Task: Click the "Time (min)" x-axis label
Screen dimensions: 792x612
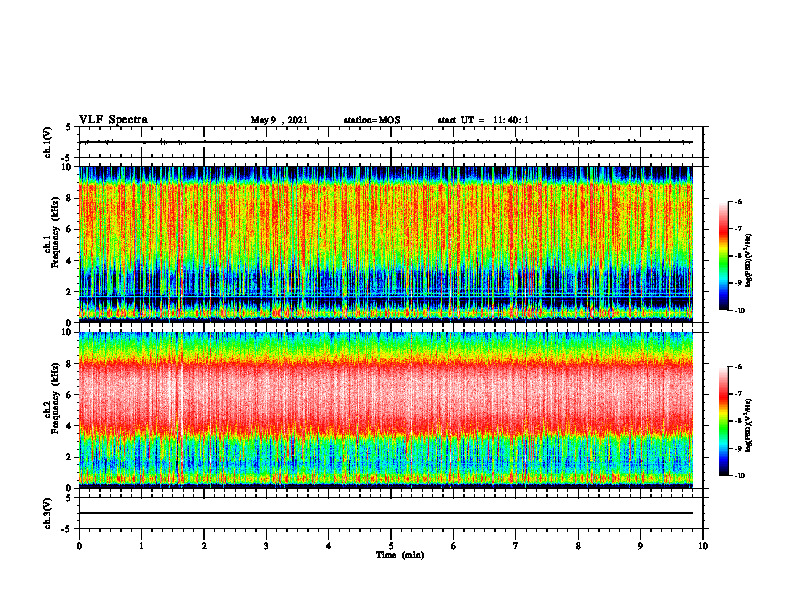Action: [x=400, y=555]
